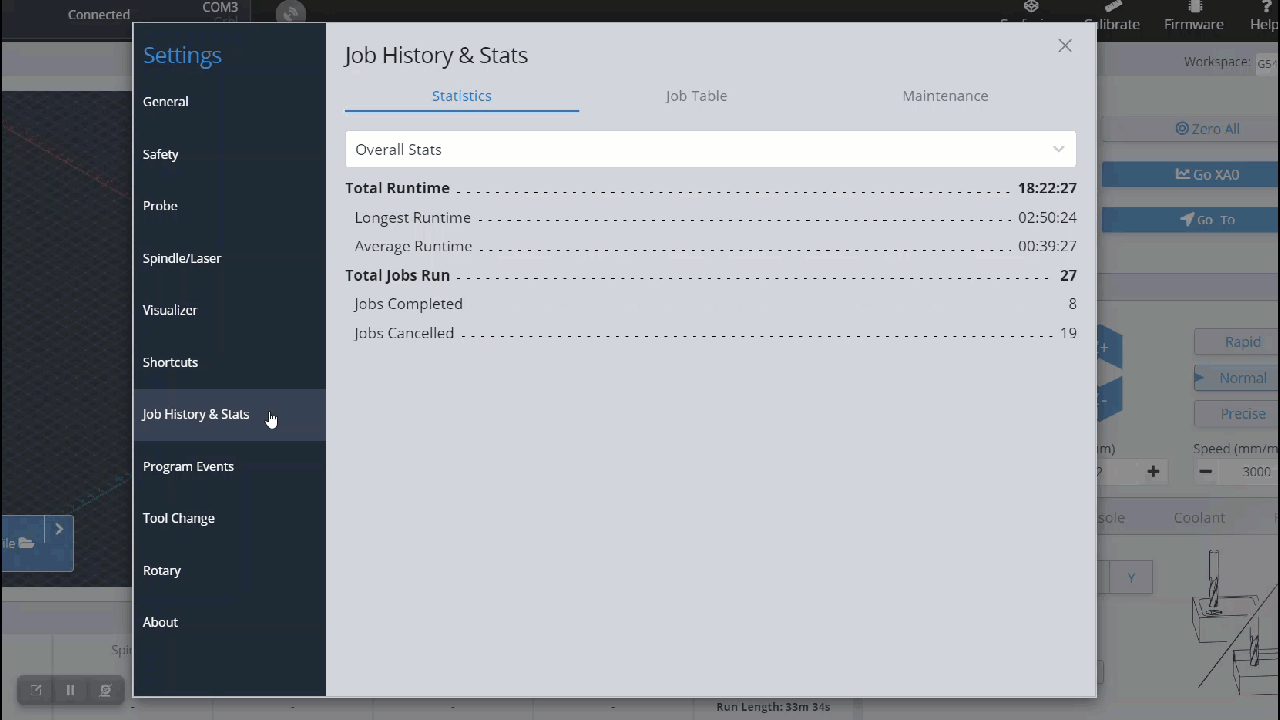Screen dimensions: 1280x720
Task: Select the Precise jog preset
Action: [x=1237, y=414]
